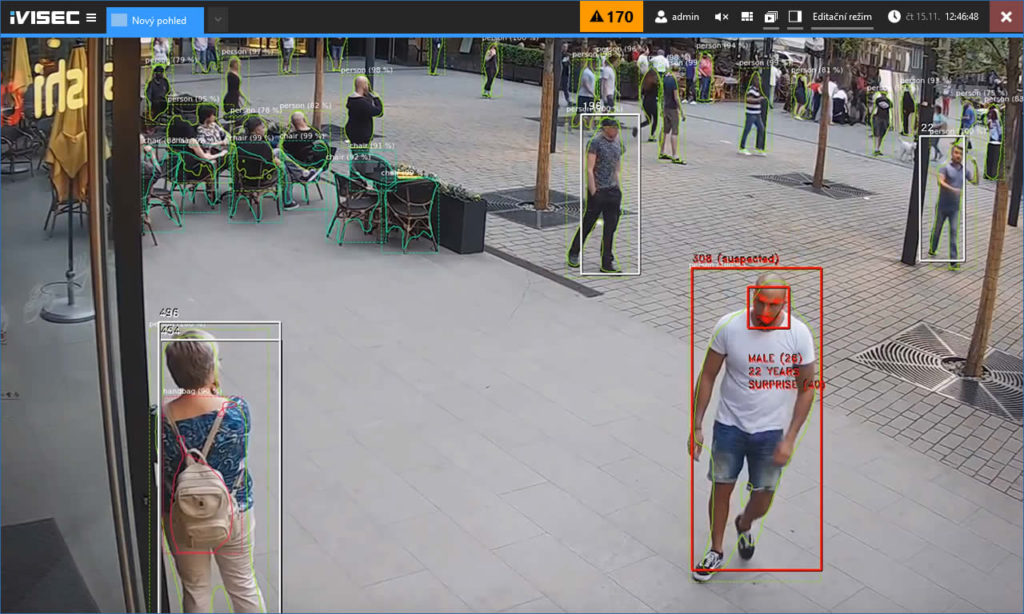The width and height of the screenshot is (1024, 614).
Task: Open the grid layout icon
Action: click(747, 17)
